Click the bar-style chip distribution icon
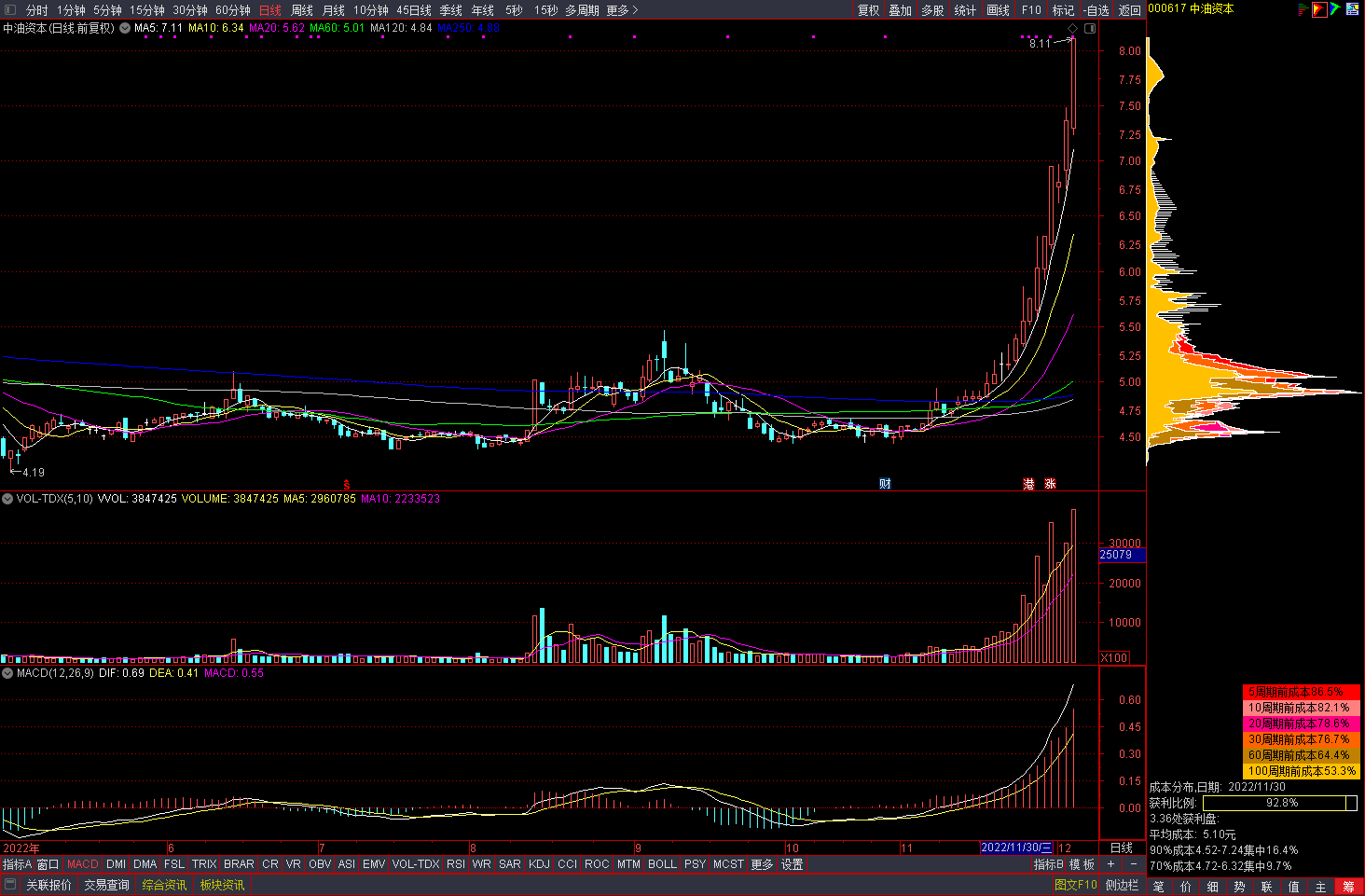The image size is (1365, 896). 1303,9
